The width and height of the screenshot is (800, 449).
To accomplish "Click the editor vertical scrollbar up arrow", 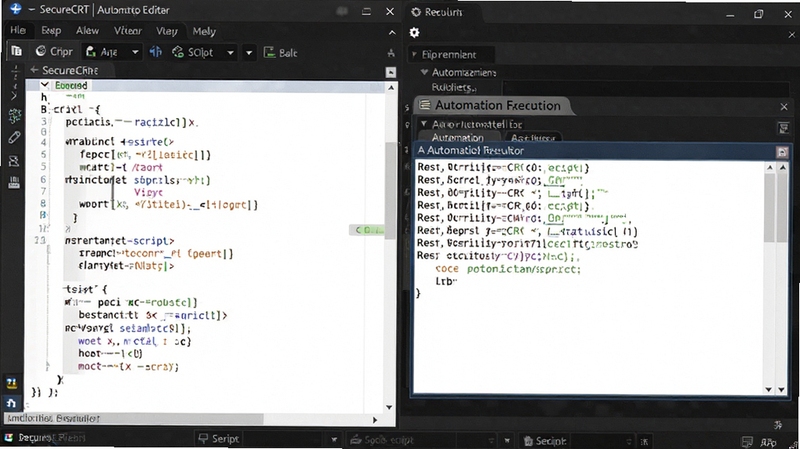I will tap(390, 88).
